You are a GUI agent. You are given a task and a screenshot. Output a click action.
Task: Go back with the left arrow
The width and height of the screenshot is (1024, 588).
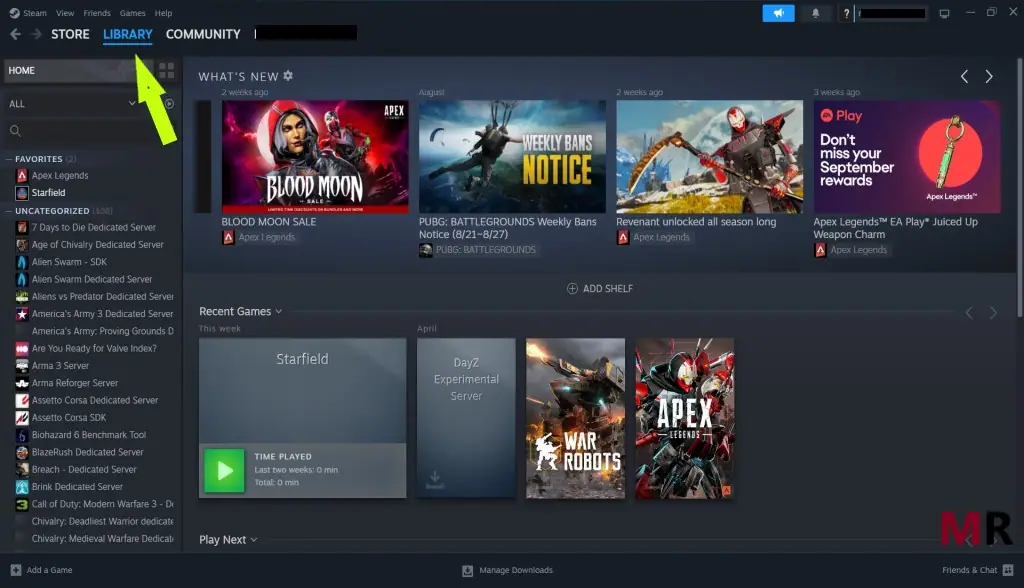[x=16, y=34]
